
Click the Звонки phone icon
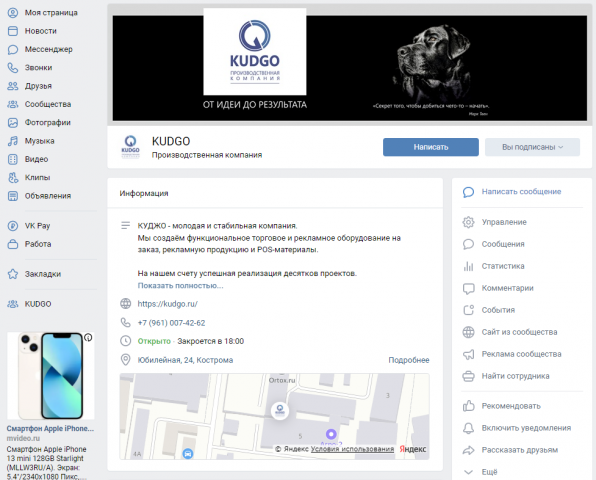click(13, 68)
